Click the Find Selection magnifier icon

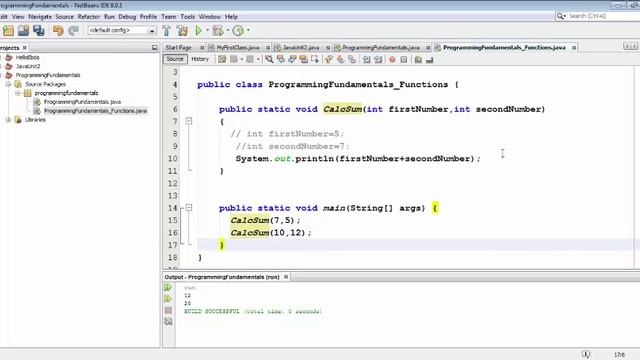tap(269, 60)
